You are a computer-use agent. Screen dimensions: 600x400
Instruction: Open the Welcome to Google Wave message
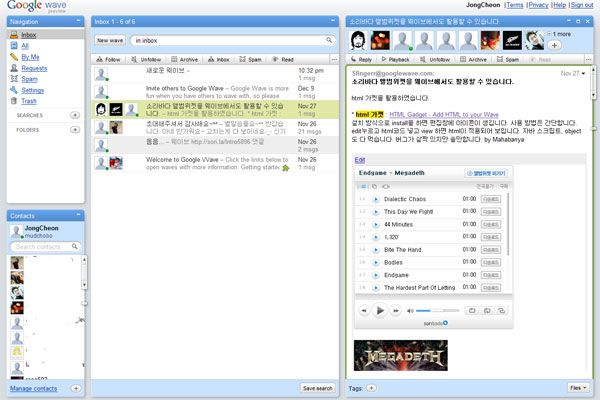pyautogui.click(x=215, y=163)
